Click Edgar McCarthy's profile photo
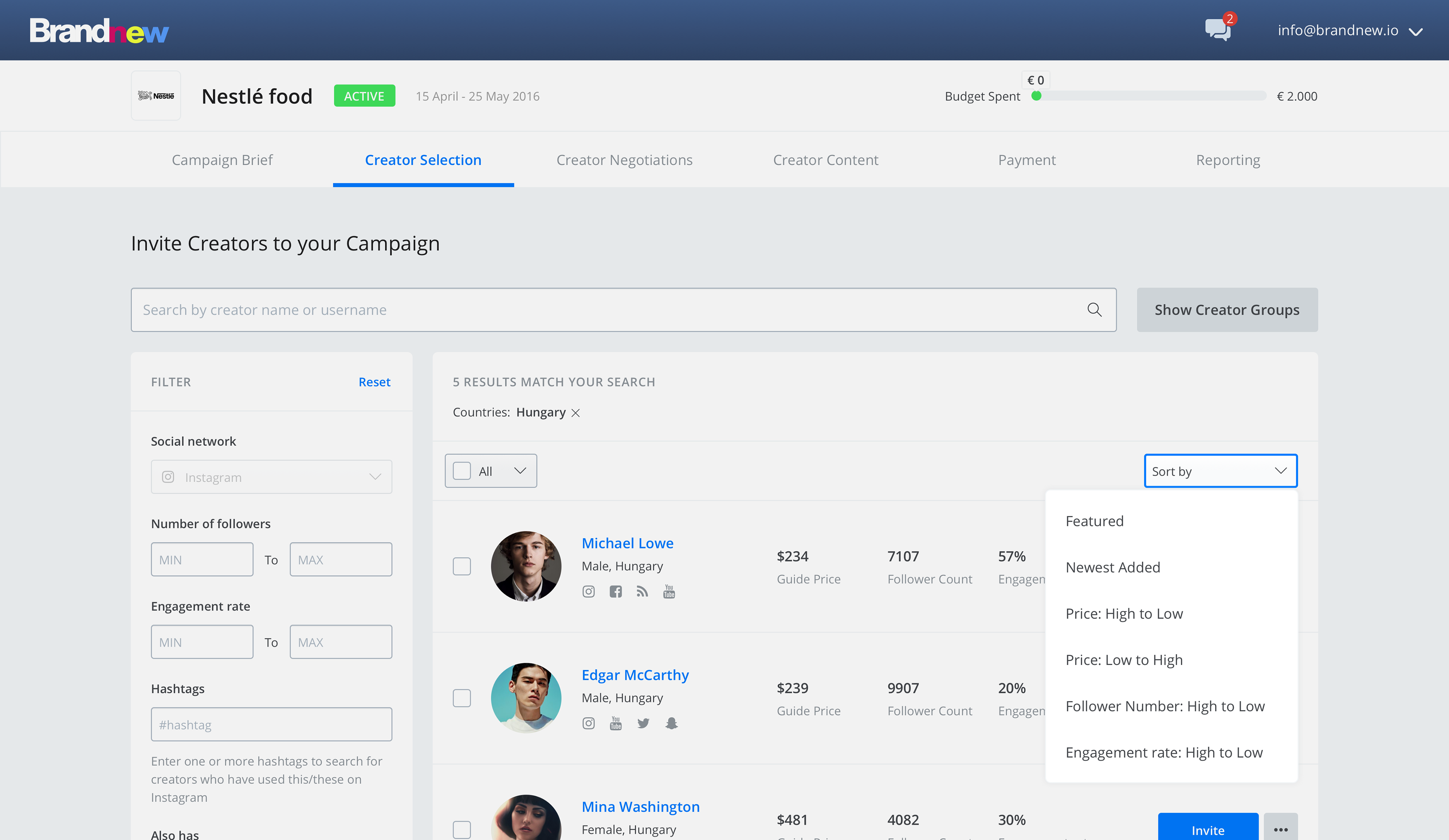The height and width of the screenshot is (840, 1449). (526, 698)
